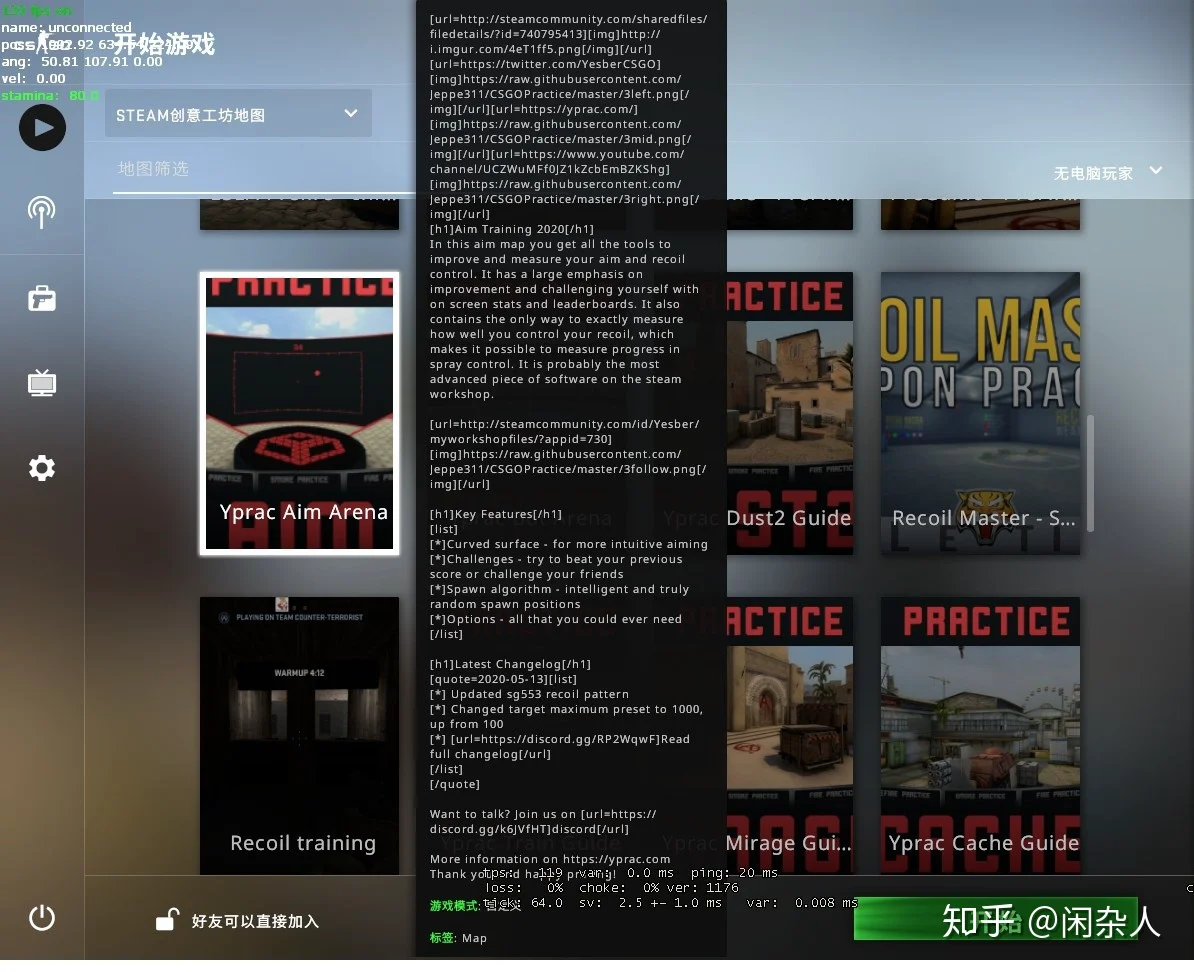Screen dimensions: 1194x972
Task: Click the "Latest Changelog" heading in tooltip
Action: click(510, 664)
